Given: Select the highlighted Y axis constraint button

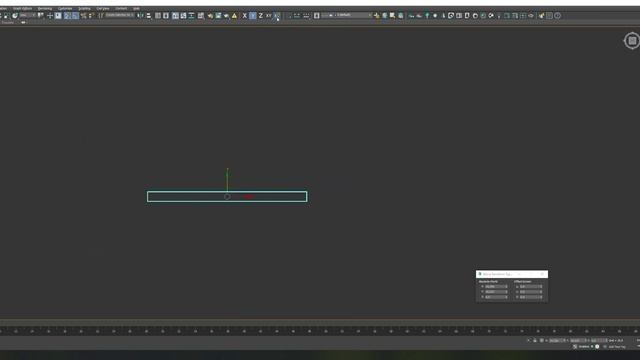Looking at the screenshot, I should tap(253, 16).
